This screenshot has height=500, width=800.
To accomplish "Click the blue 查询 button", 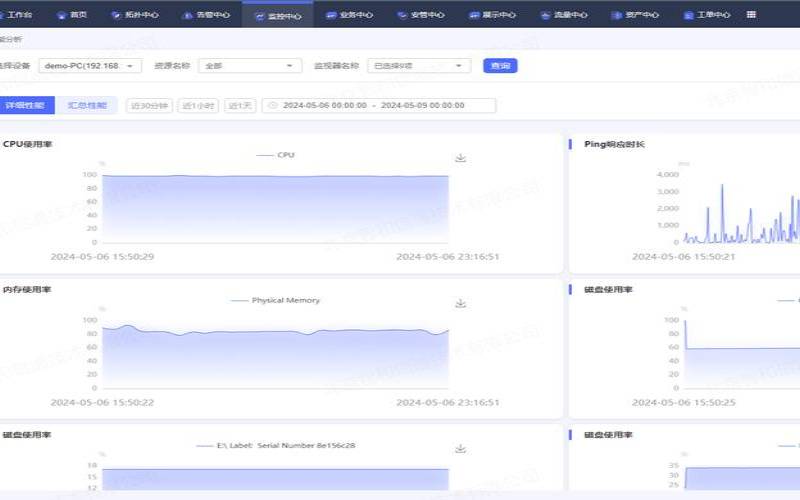I will (x=500, y=66).
